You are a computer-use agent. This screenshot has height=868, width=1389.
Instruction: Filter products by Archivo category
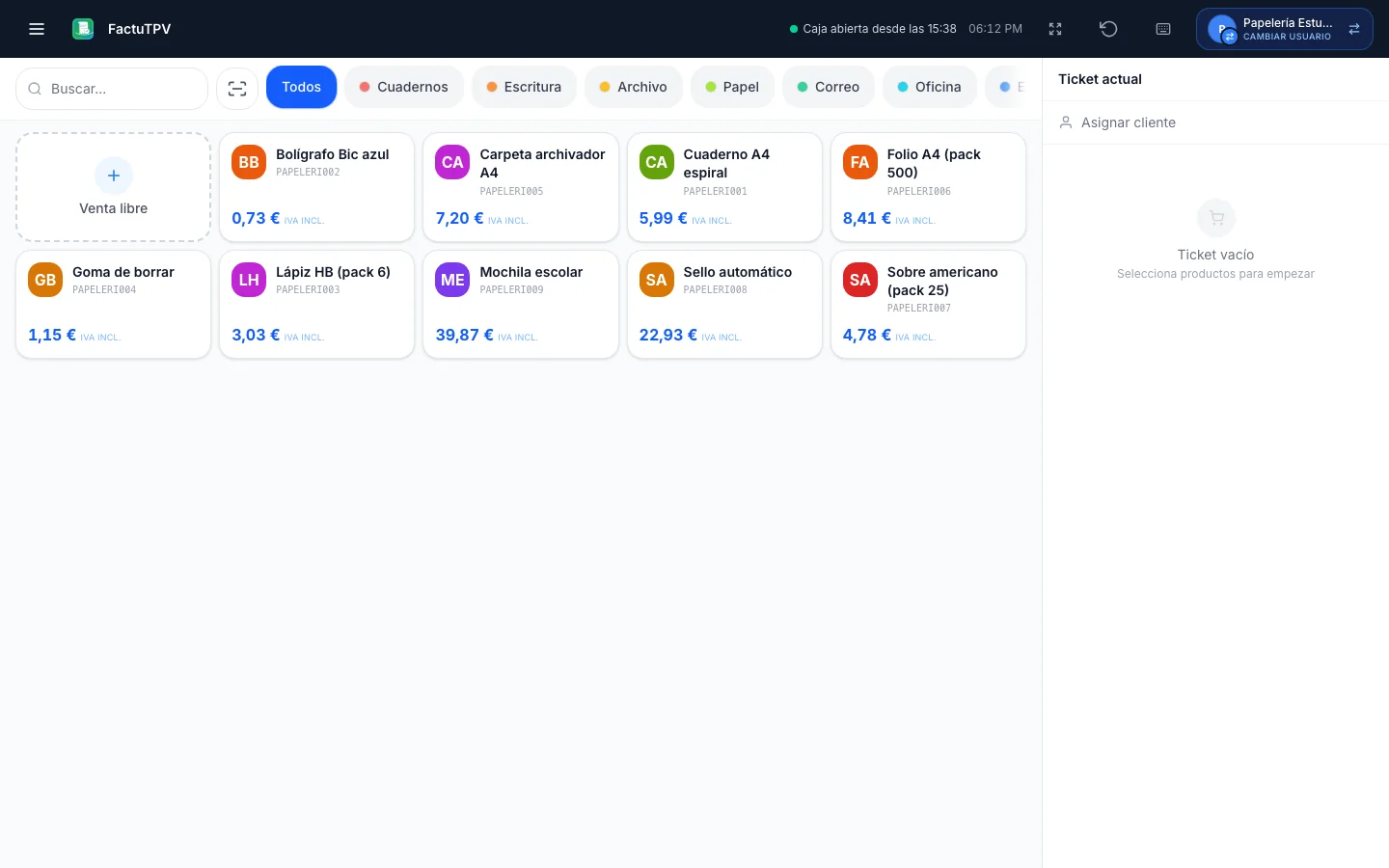tap(634, 87)
